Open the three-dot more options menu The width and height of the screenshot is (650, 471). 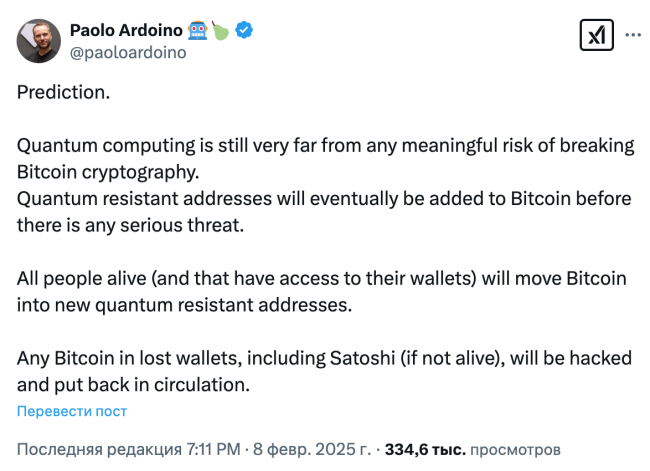[x=633, y=35]
